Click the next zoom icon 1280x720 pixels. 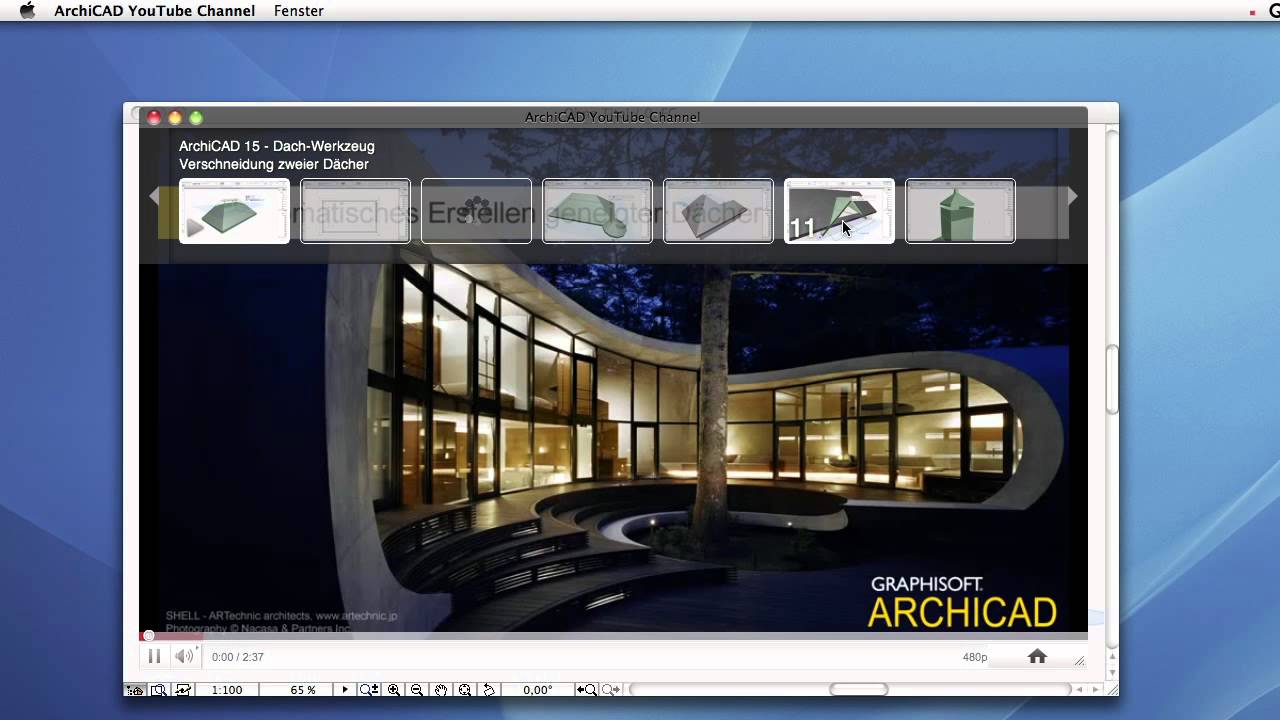pos(611,690)
